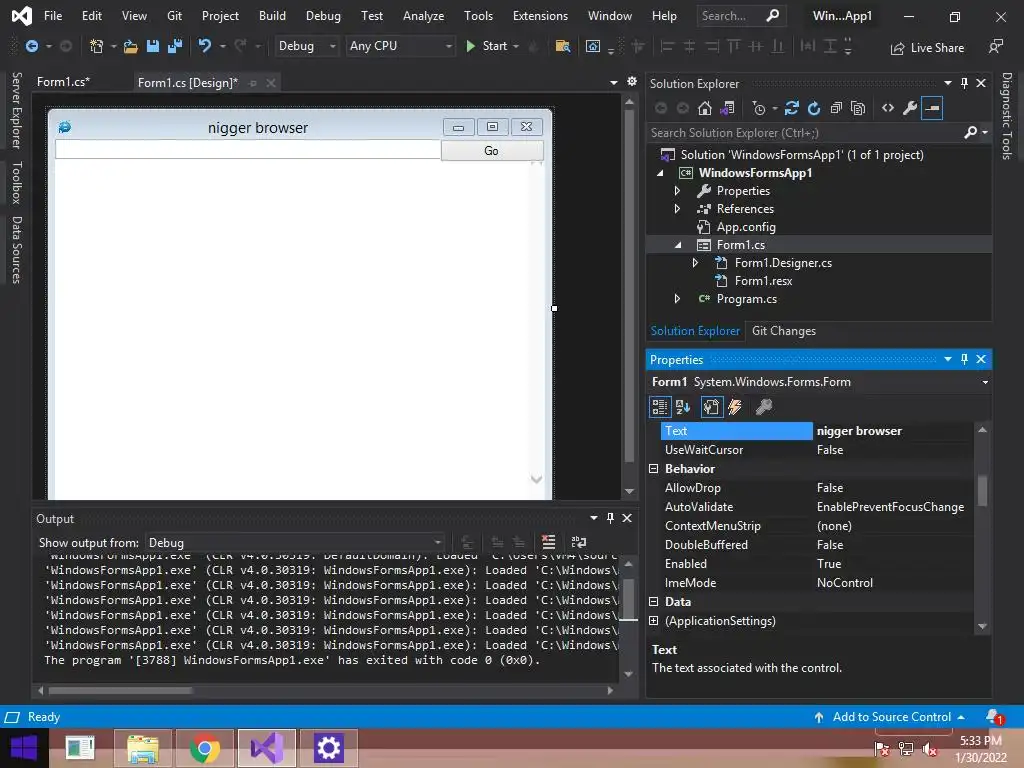Expand the References node
Image resolution: width=1024 pixels, height=768 pixels.
(677, 209)
